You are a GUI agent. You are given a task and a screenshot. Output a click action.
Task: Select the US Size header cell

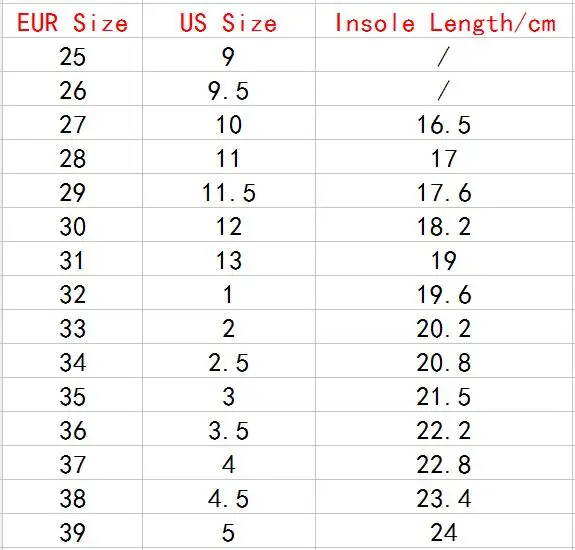pyautogui.click(x=229, y=20)
